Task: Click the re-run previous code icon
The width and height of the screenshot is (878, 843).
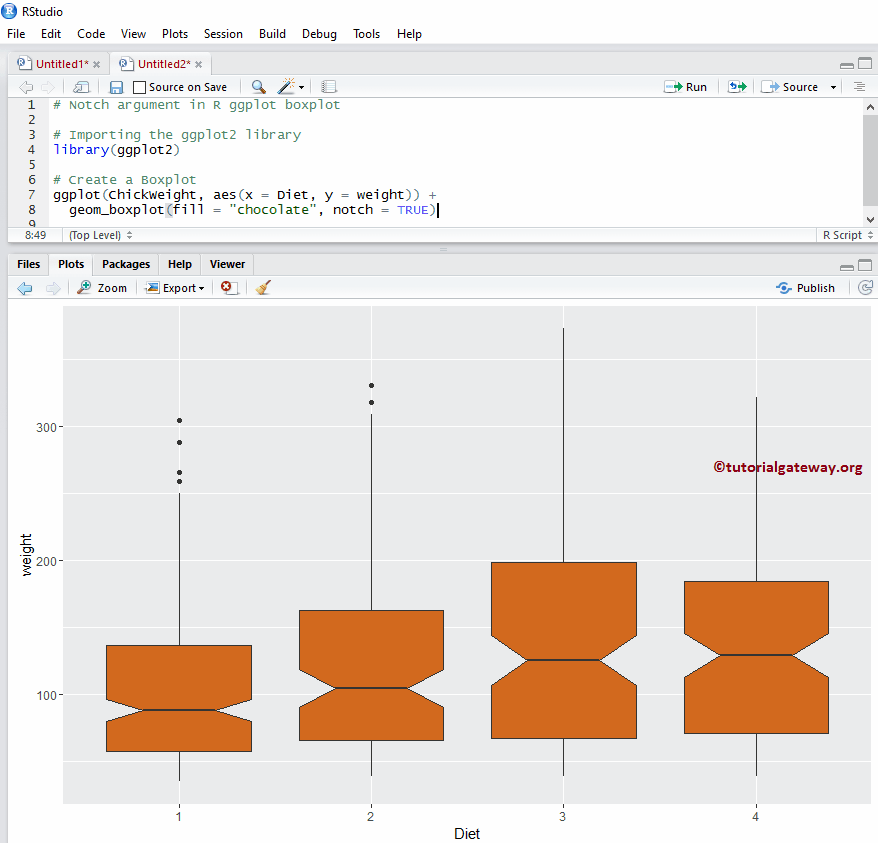Action: point(737,87)
